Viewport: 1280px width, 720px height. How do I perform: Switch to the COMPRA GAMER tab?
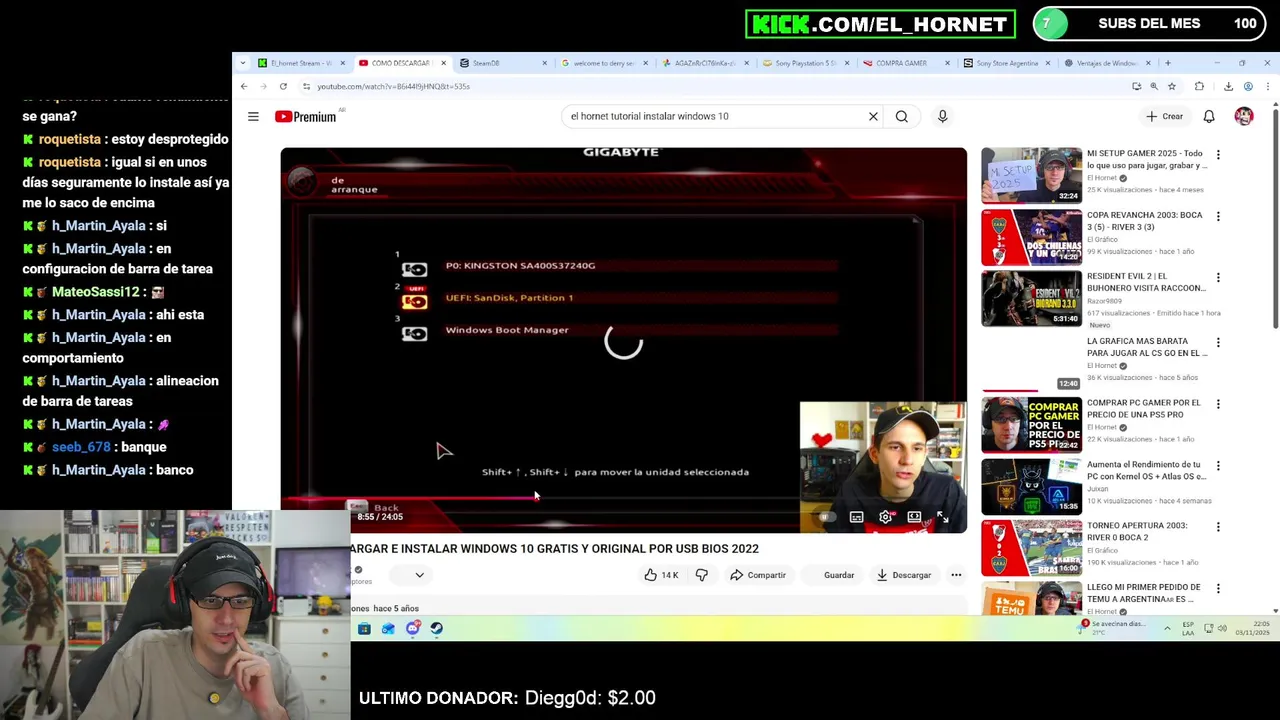point(907,63)
